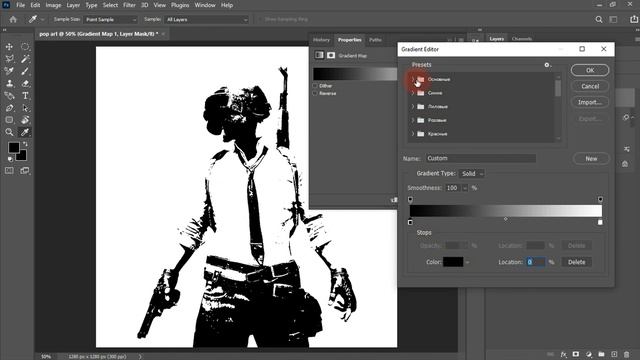This screenshot has width=640, height=360.
Task: Open the presets gear menu
Action: (x=547, y=65)
